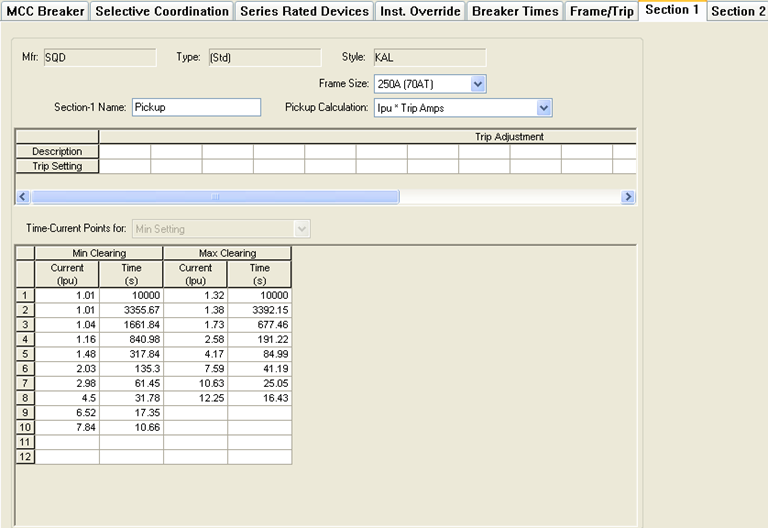Click the first Description cell in Trip Adjustment
768x528 pixels.
[124, 152]
